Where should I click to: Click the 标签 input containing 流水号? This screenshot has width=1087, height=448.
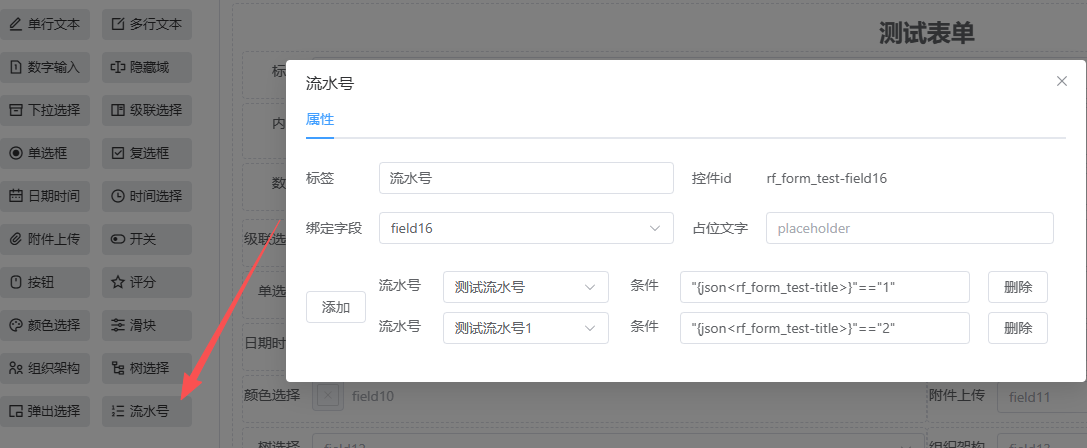[x=526, y=178]
